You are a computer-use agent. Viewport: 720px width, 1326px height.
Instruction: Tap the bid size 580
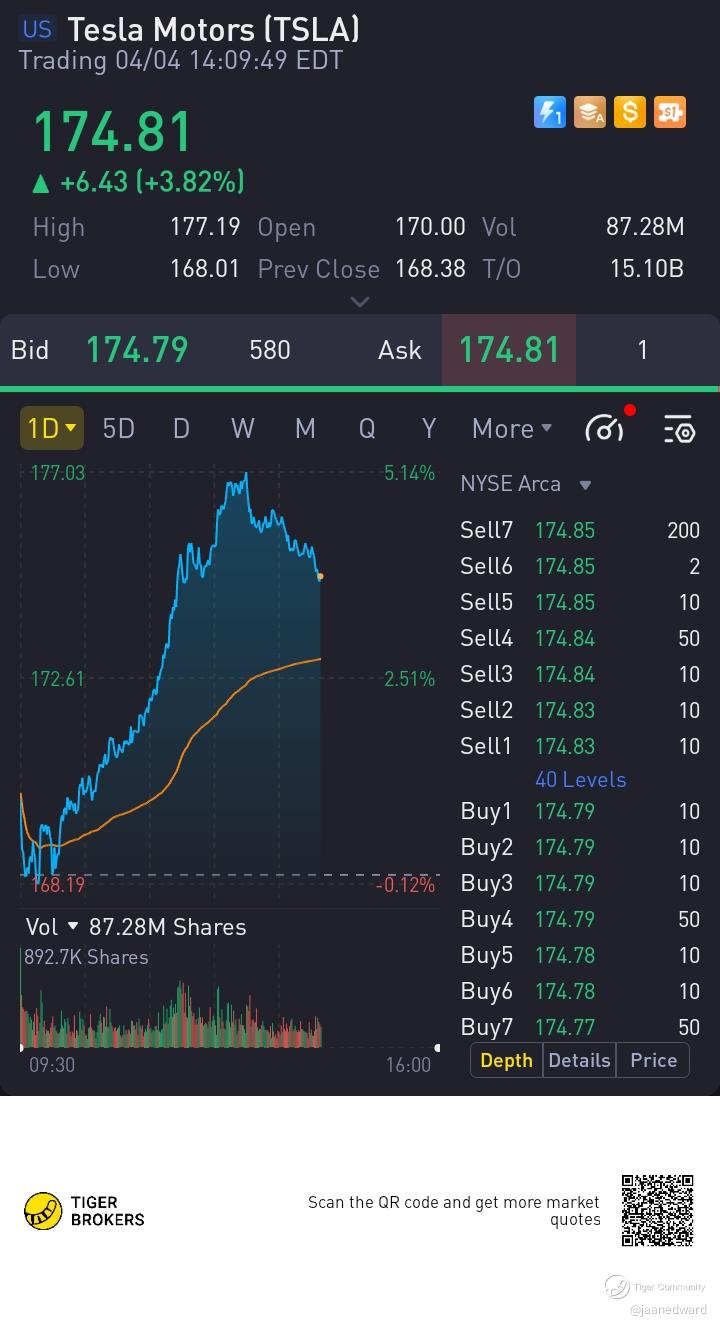point(270,350)
